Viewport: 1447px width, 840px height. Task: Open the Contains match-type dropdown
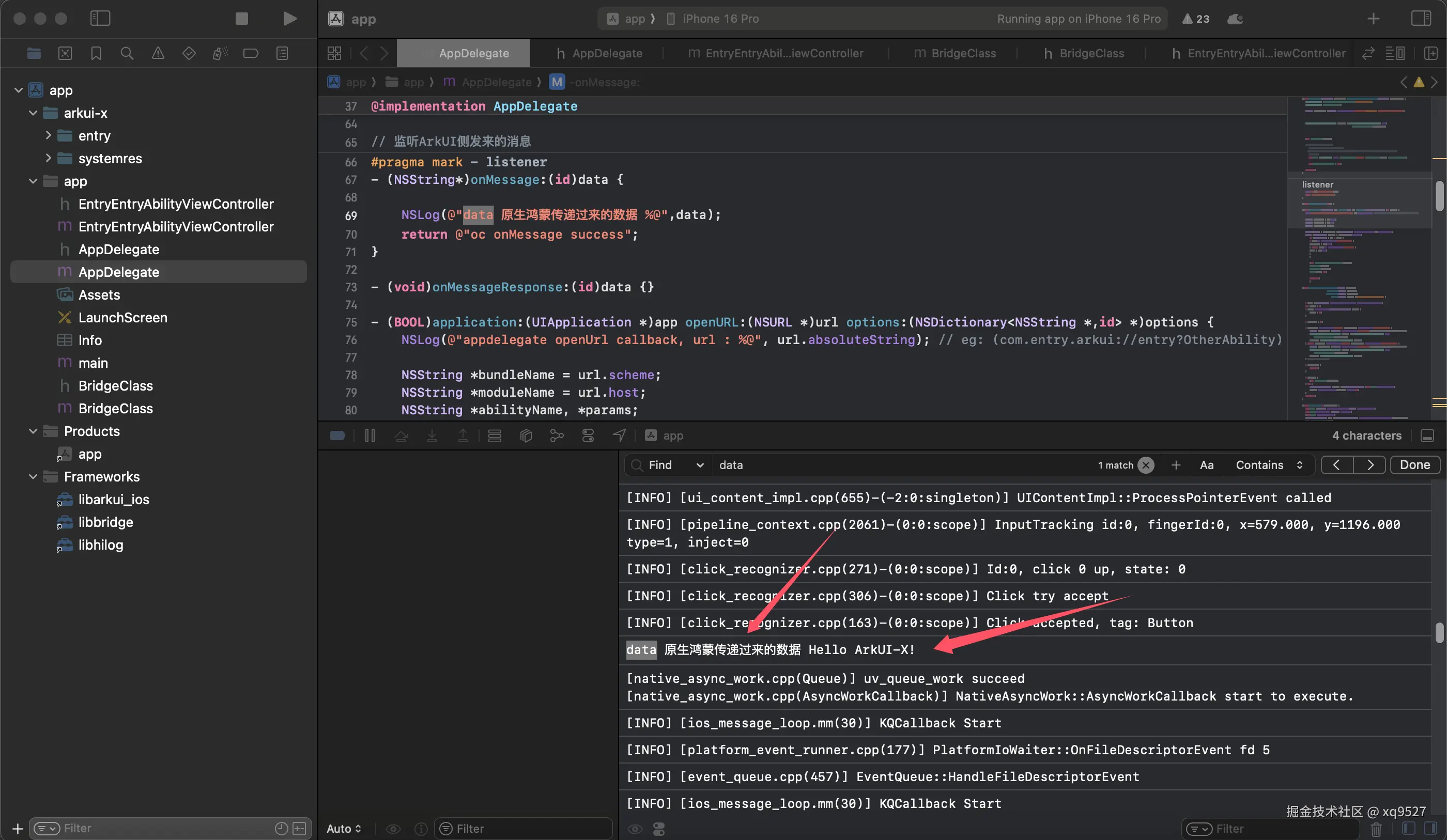[1268, 465]
